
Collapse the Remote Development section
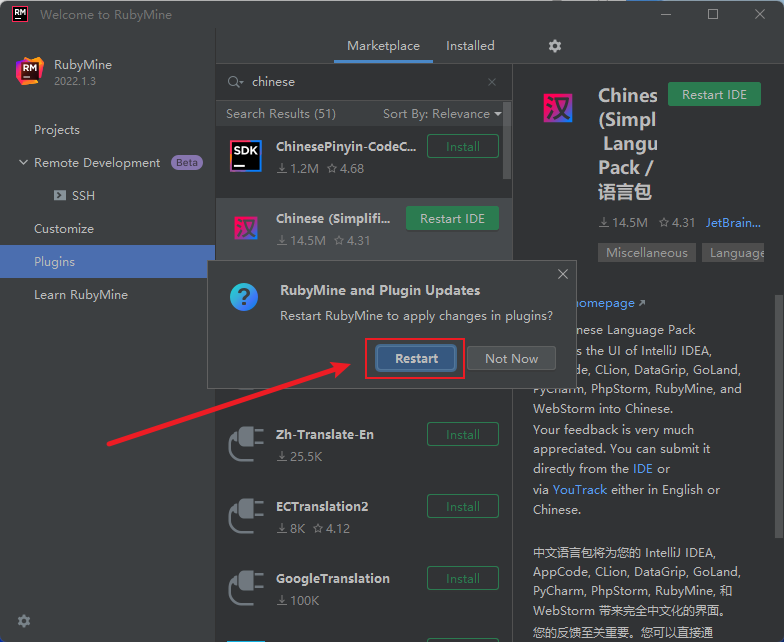[23, 162]
